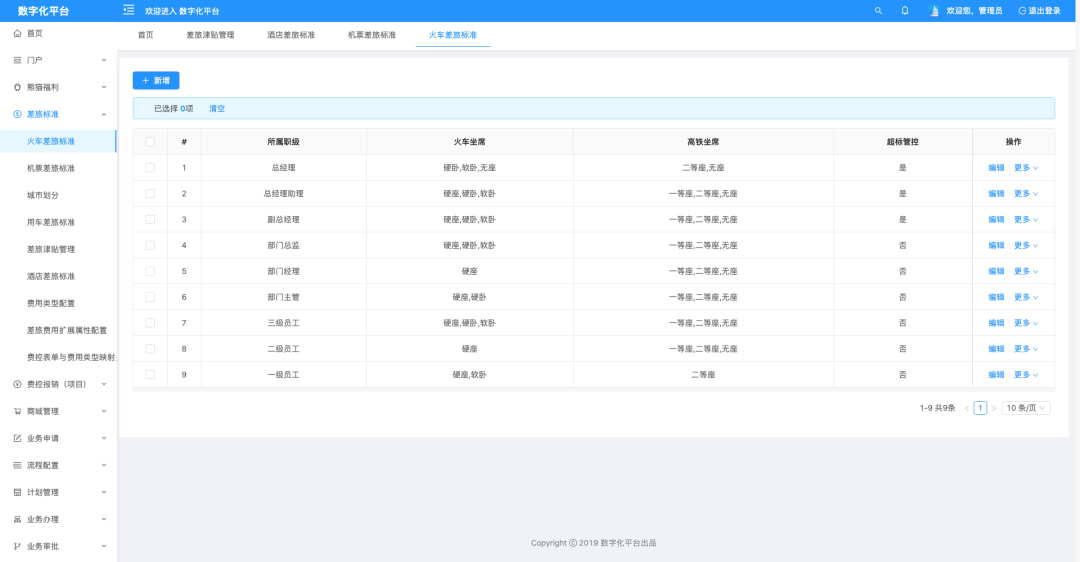Click 退出登录 to log out
The image size is (1080, 562).
tap(1039, 11)
